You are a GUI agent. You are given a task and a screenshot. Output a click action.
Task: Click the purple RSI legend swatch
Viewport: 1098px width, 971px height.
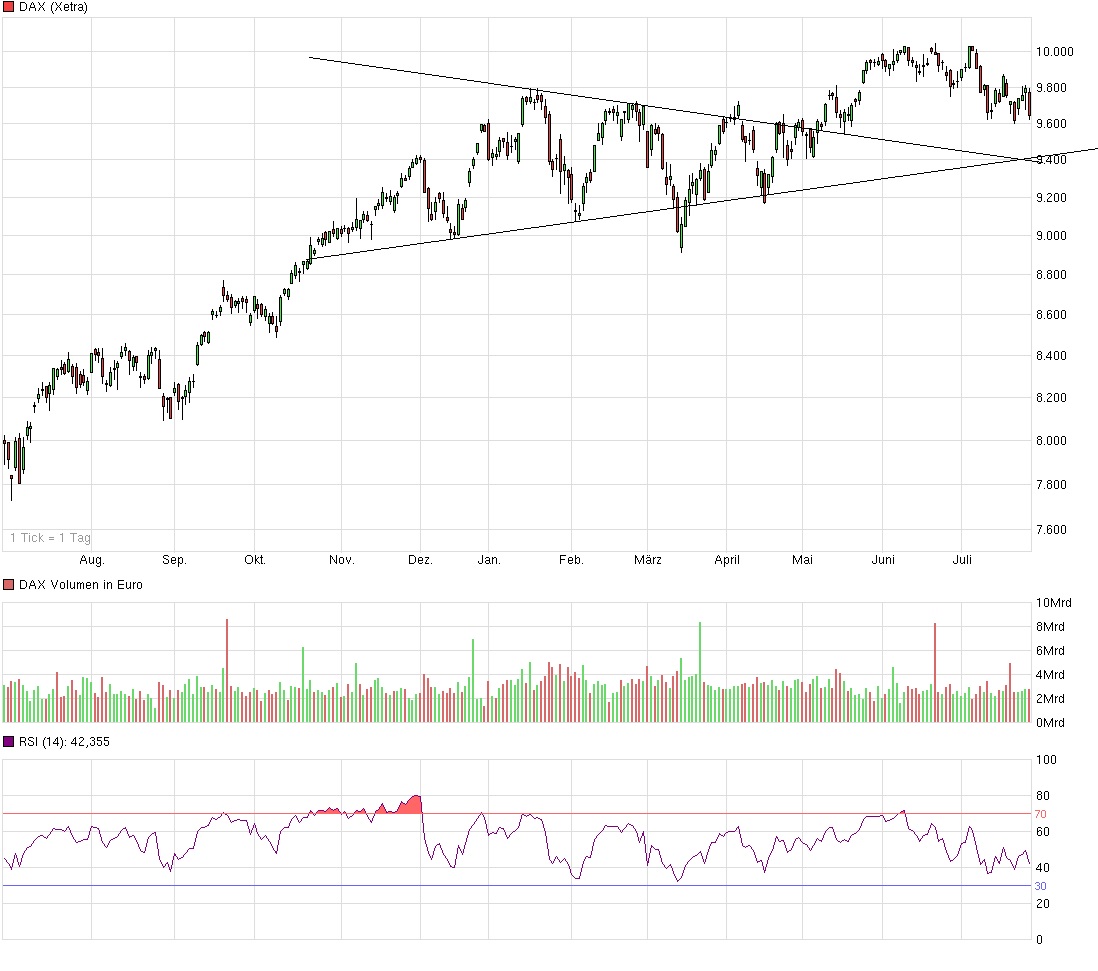tap(8, 741)
